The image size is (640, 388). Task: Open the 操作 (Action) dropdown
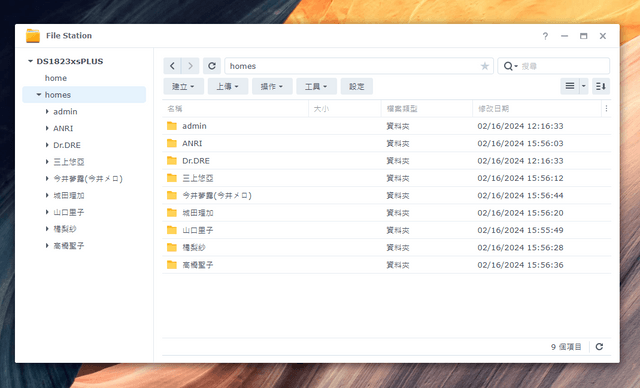272,86
